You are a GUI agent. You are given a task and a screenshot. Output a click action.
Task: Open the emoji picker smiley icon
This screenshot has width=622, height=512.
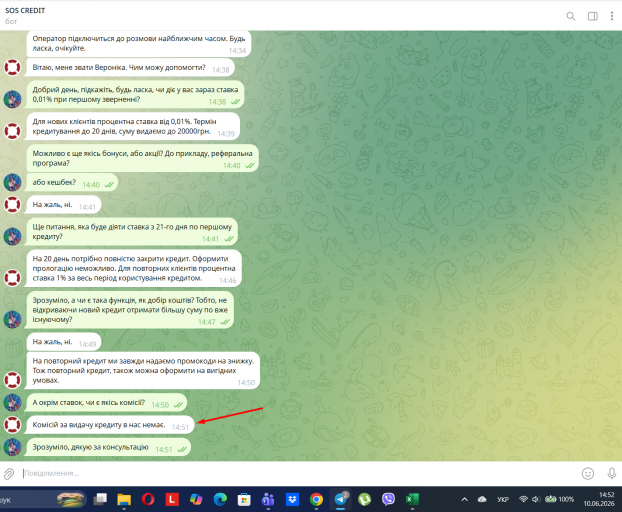587,473
